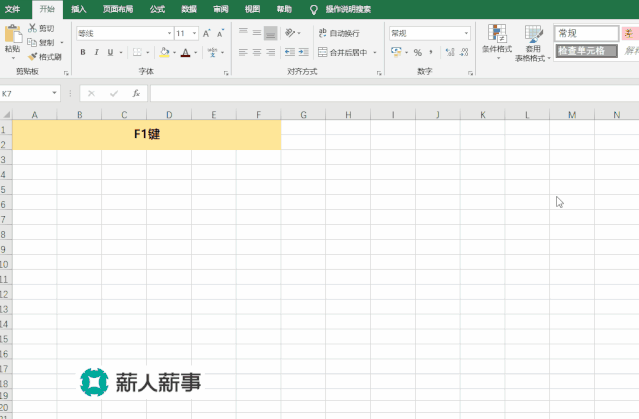This screenshot has height=419, width=639.
Task: Click the text orientation icon
Action: pyautogui.click(x=290, y=33)
